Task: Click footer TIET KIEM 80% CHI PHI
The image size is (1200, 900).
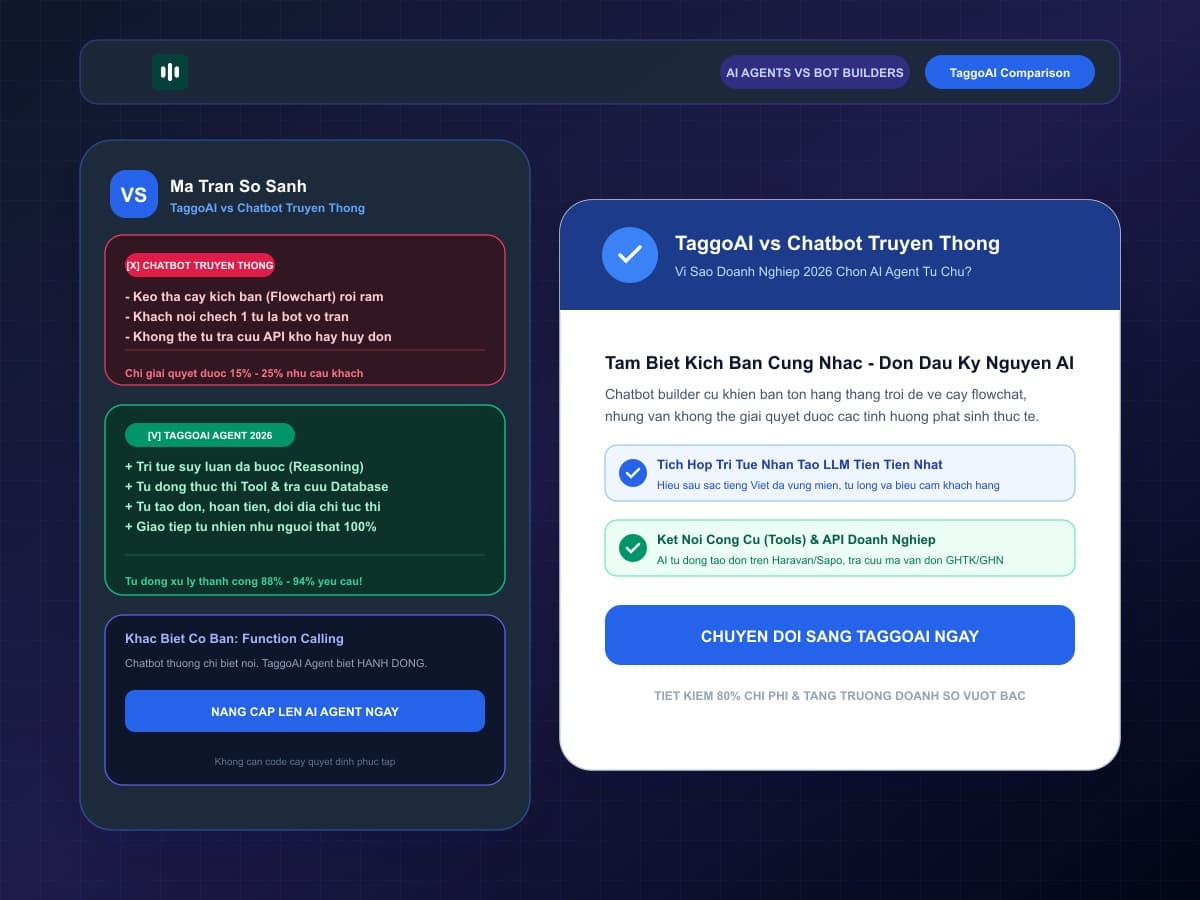Action: pos(840,696)
